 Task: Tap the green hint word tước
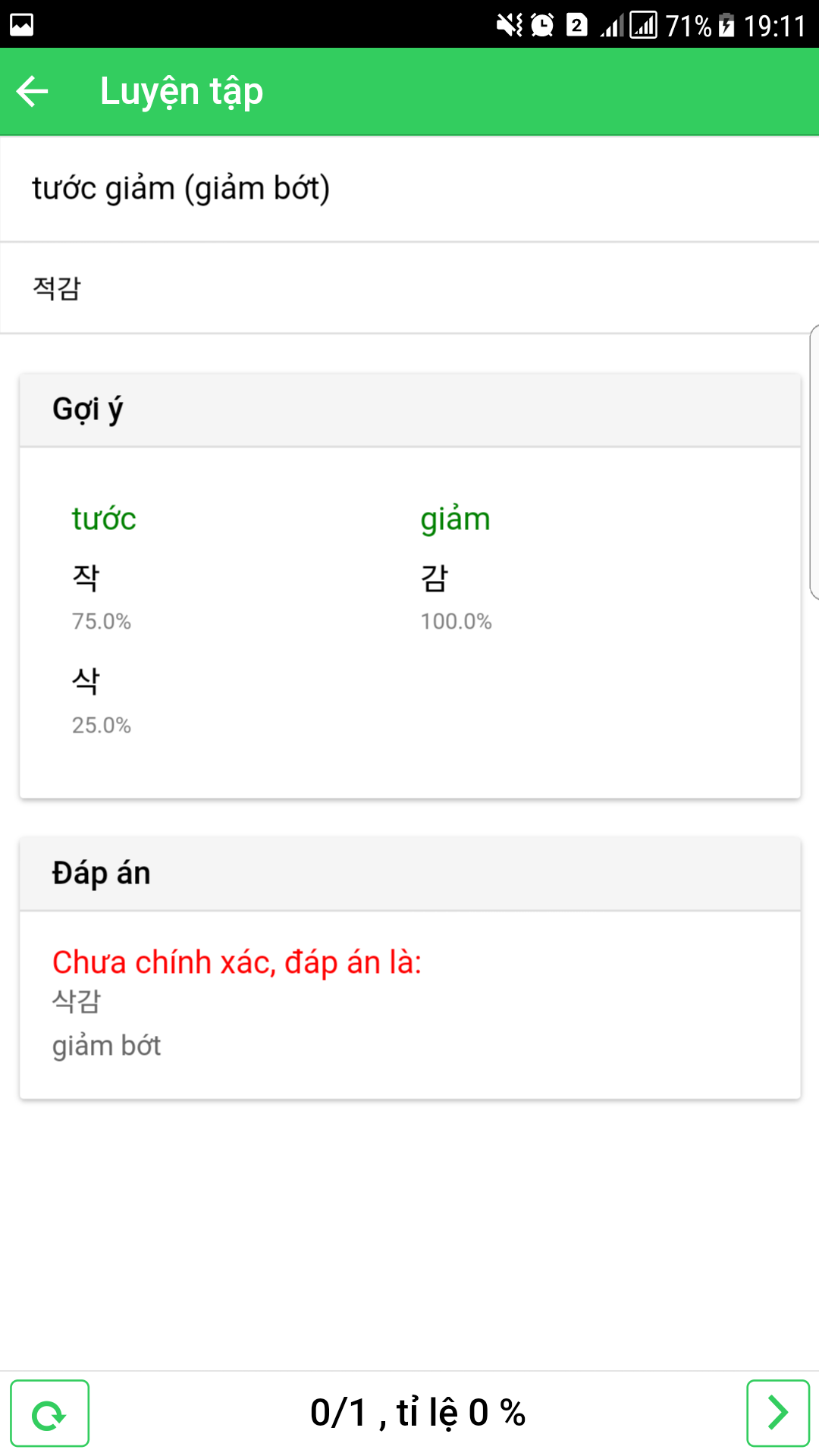coord(104,519)
